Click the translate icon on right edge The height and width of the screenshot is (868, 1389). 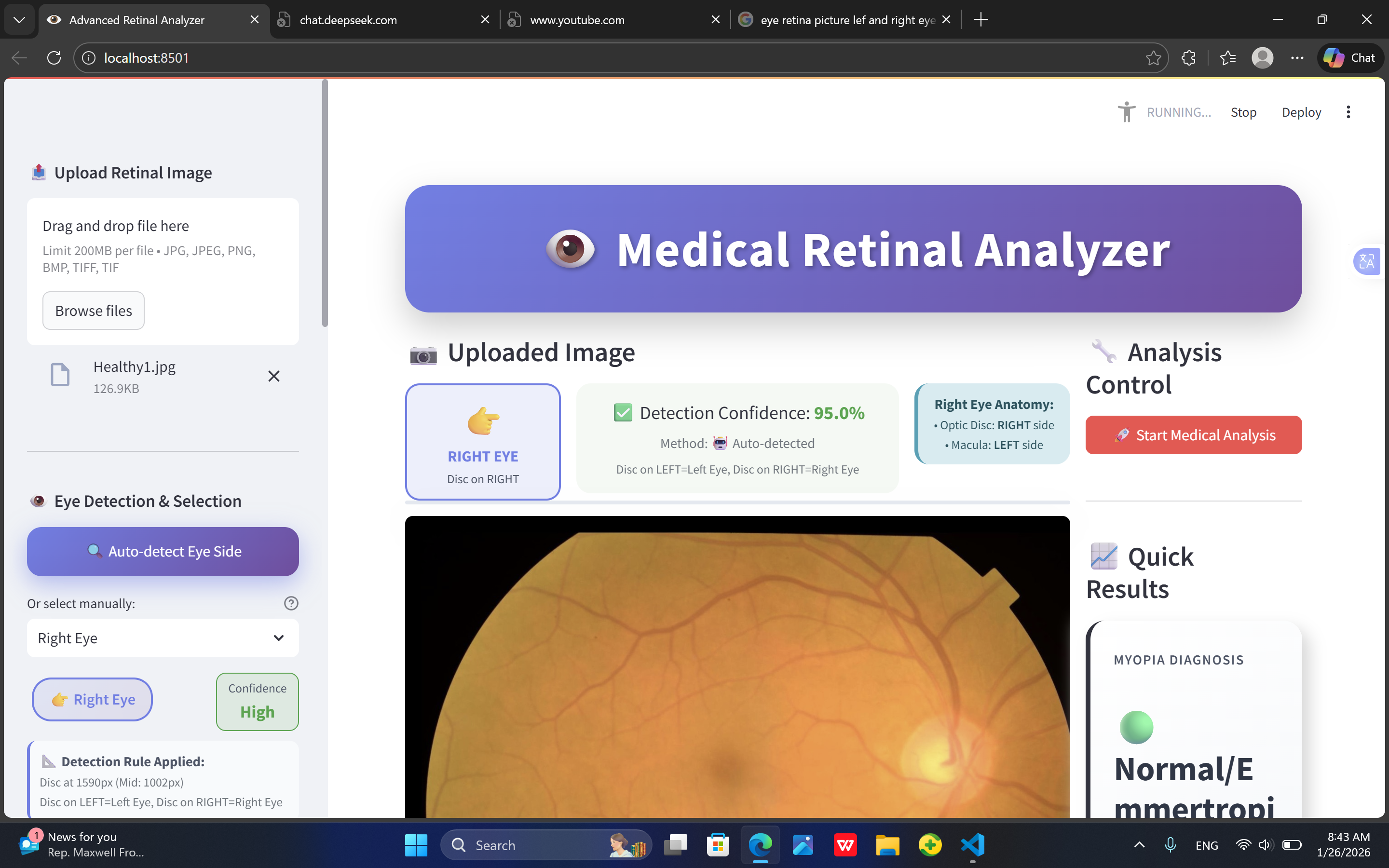point(1367,262)
